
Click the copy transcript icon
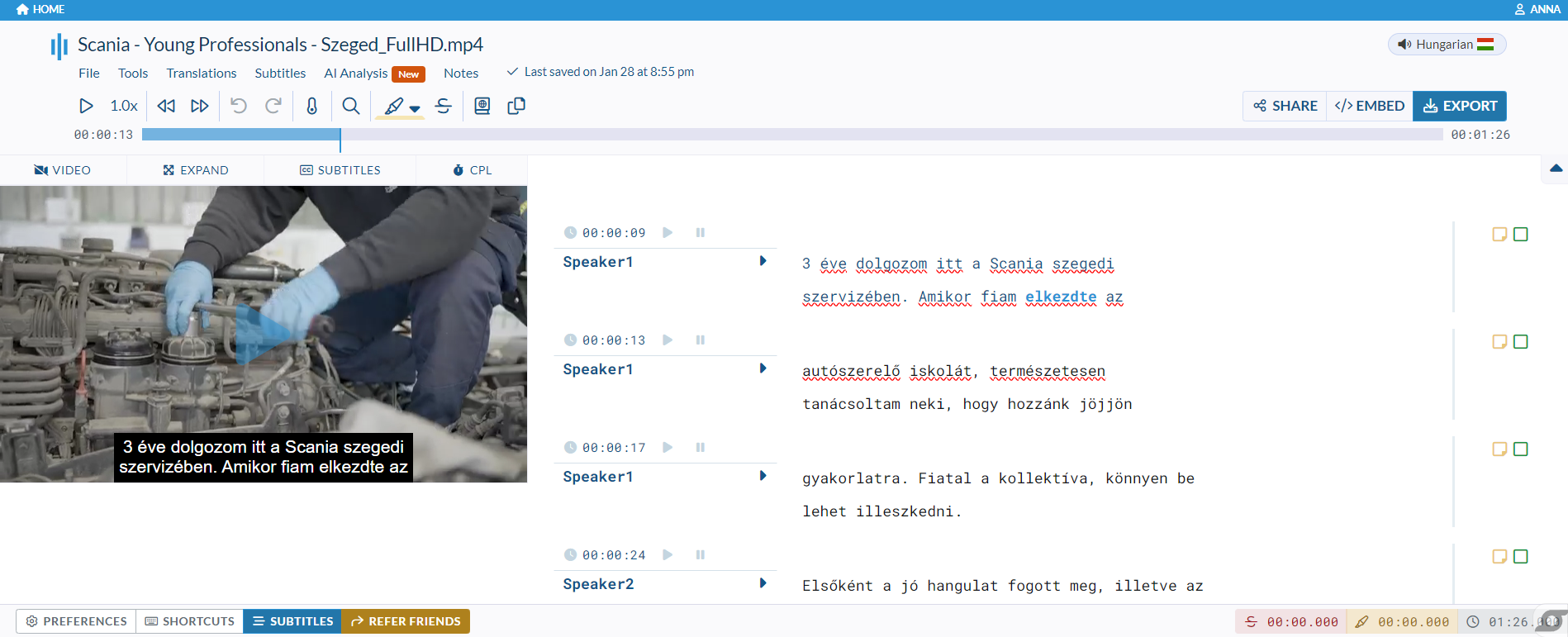516,106
